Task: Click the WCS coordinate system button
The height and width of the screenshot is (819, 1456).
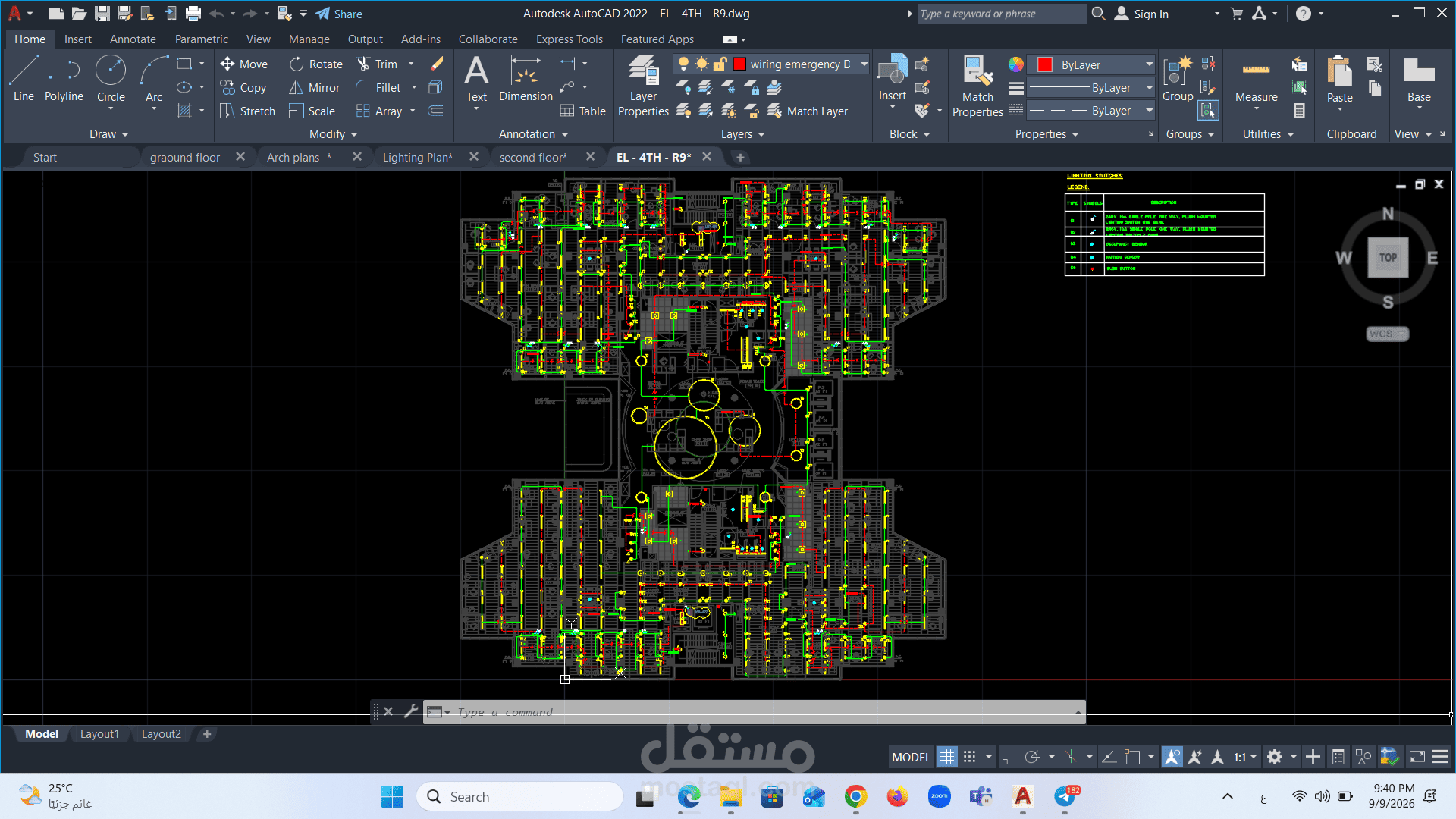Action: [1387, 334]
